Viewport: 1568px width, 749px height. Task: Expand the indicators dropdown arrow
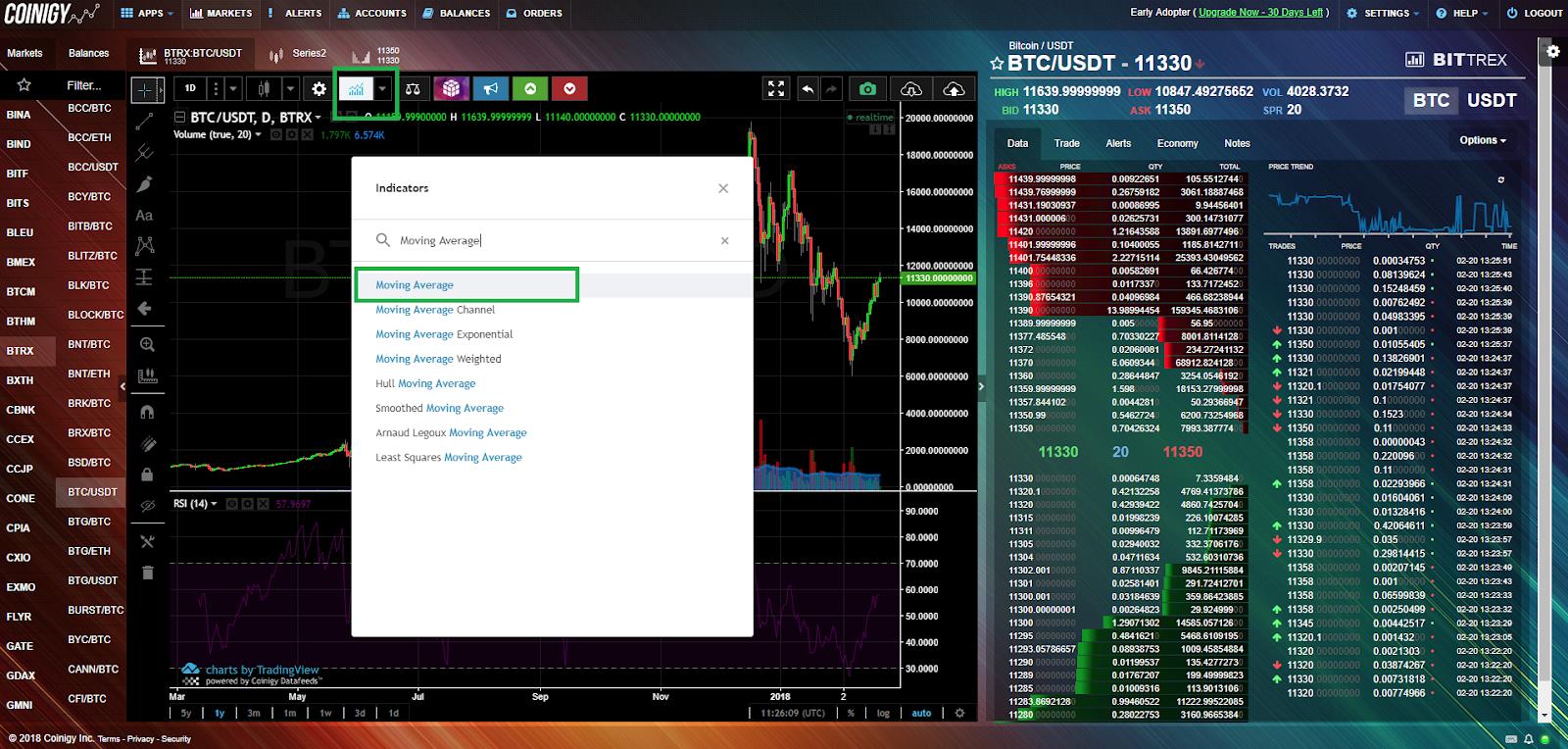point(383,89)
